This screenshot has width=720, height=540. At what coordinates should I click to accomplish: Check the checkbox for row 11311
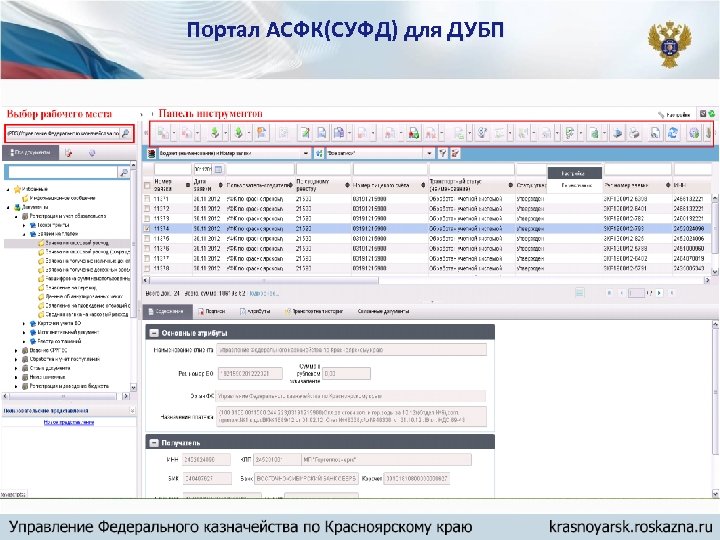[147, 199]
